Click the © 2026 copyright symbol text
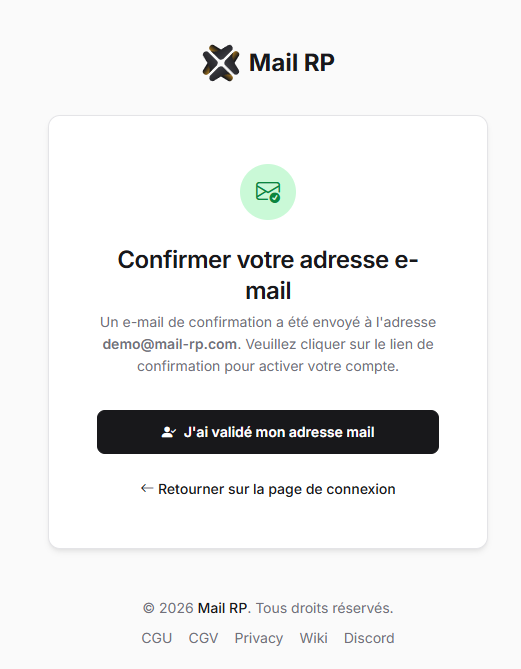This screenshot has width=521, height=669. pos(168,608)
